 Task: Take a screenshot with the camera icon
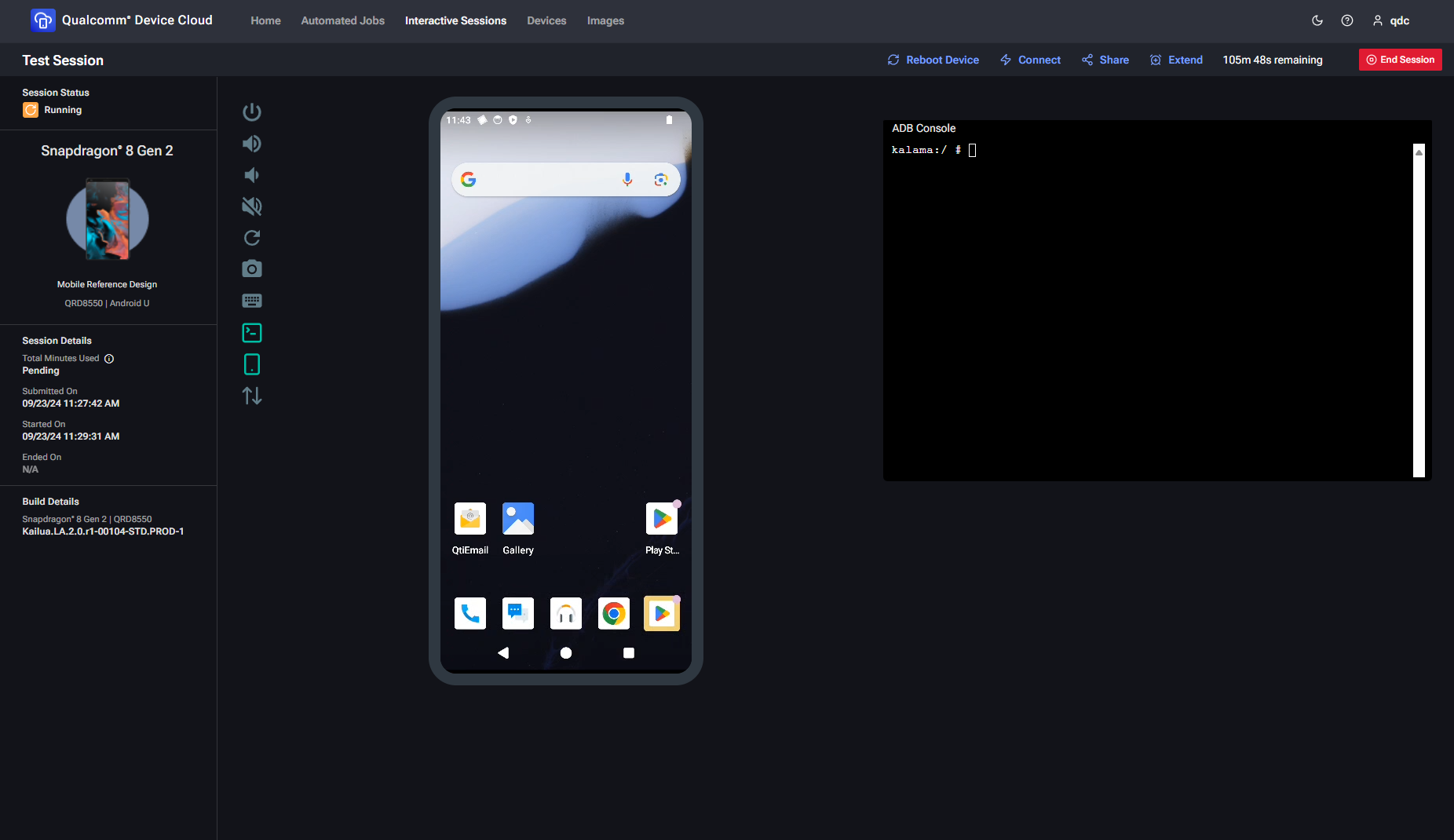pyautogui.click(x=252, y=269)
